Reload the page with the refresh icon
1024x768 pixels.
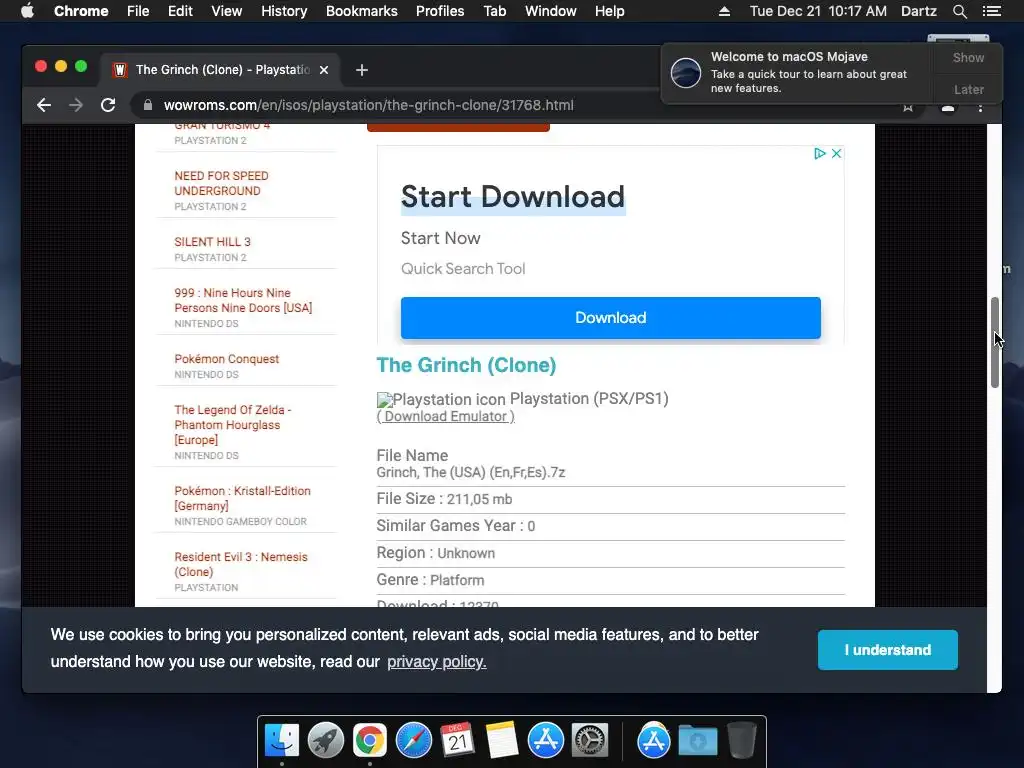pyautogui.click(x=108, y=105)
